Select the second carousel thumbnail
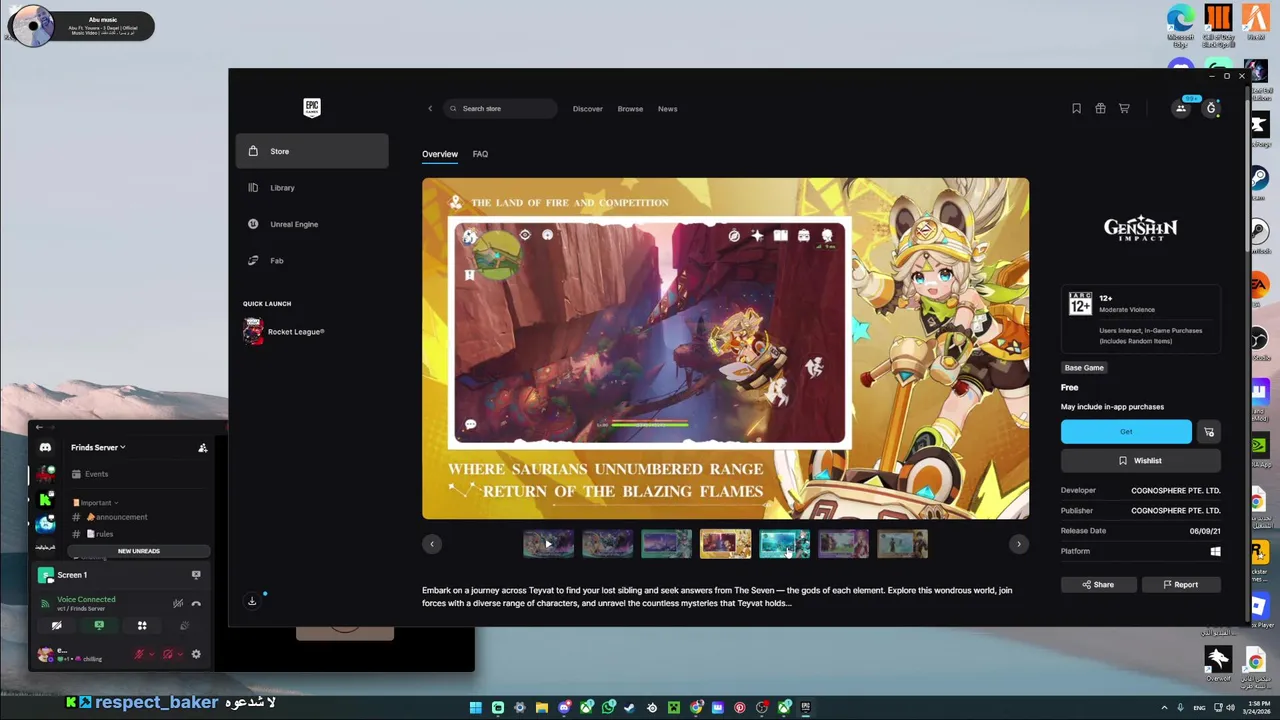The image size is (1280, 720). tap(607, 544)
